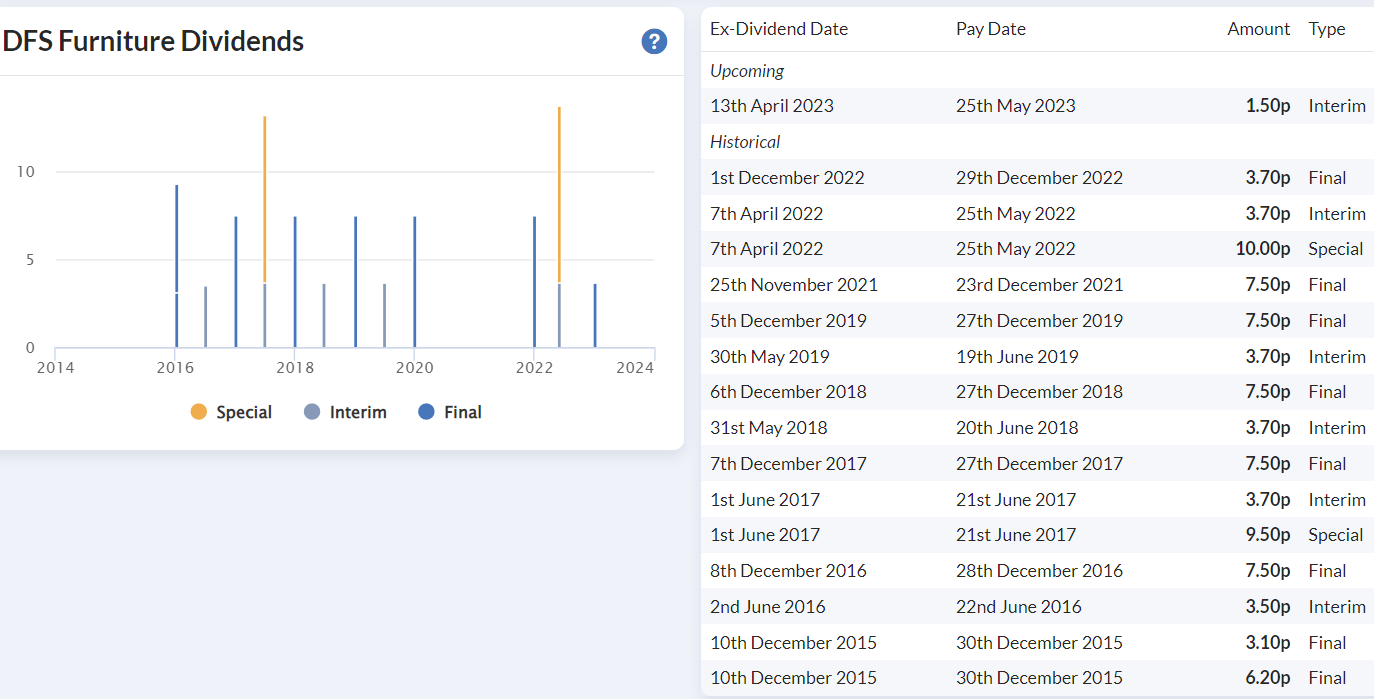Select the 22nd June 2016 pay date
This screenshot has width=1374, height=699.
[1019, 607]
